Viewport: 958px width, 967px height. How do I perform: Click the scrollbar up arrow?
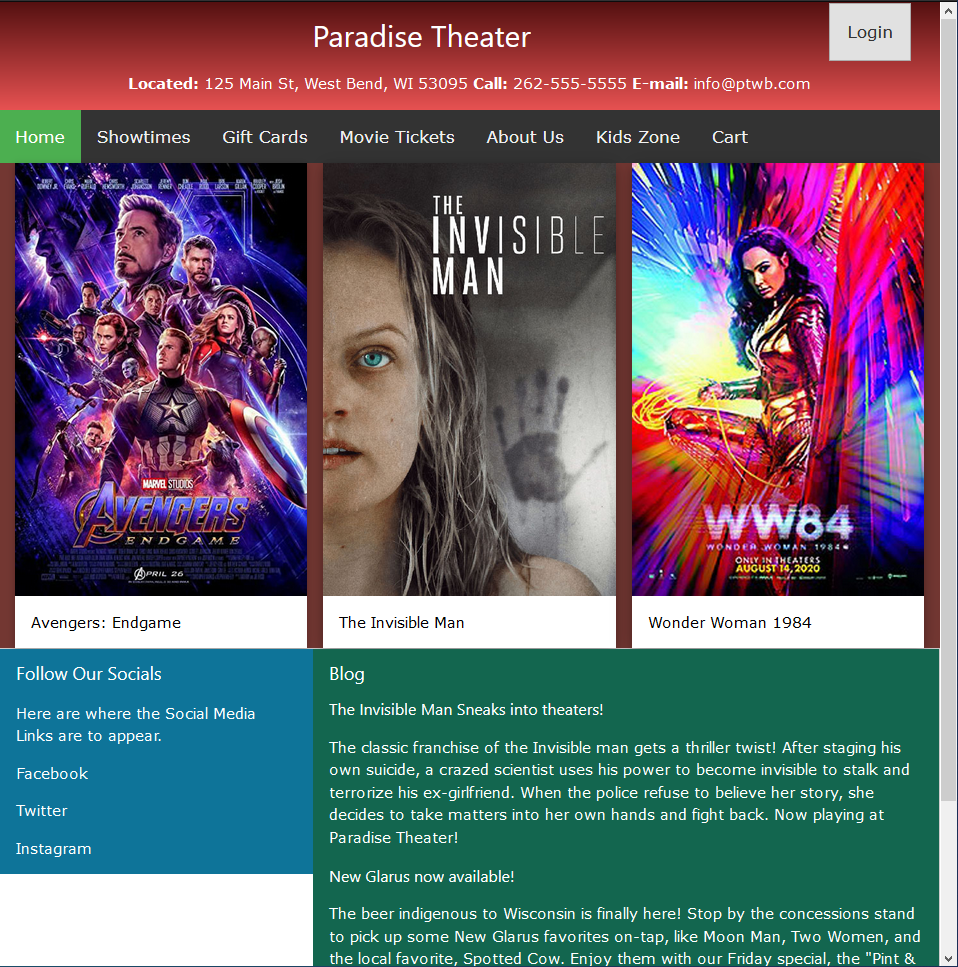(x=949, y=10)
